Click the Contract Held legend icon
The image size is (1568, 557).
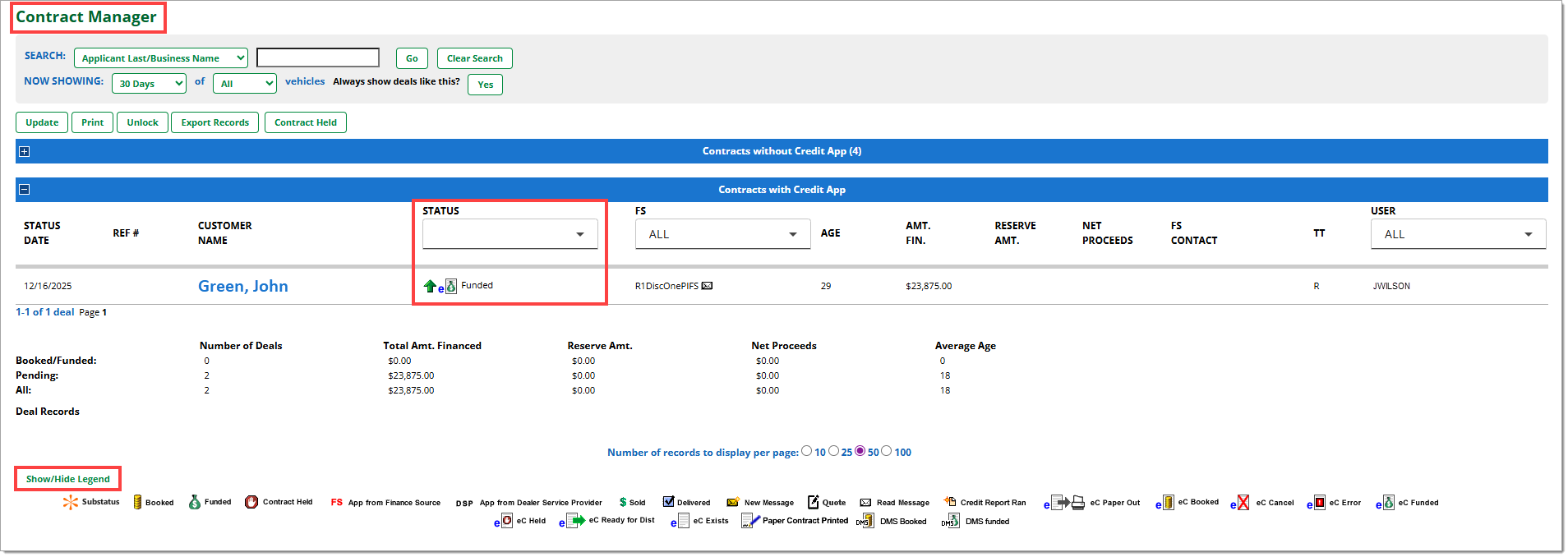point(251,502)
